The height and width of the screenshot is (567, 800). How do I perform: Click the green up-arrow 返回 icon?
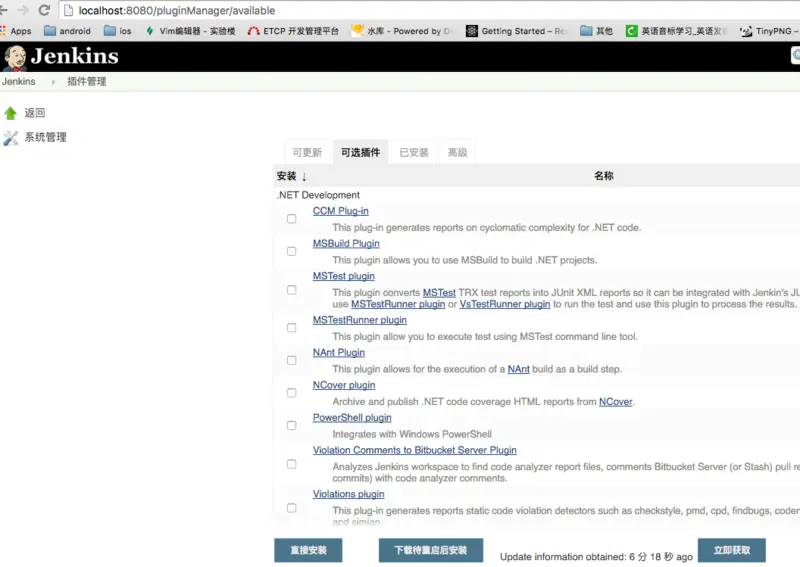pos(10,113)
